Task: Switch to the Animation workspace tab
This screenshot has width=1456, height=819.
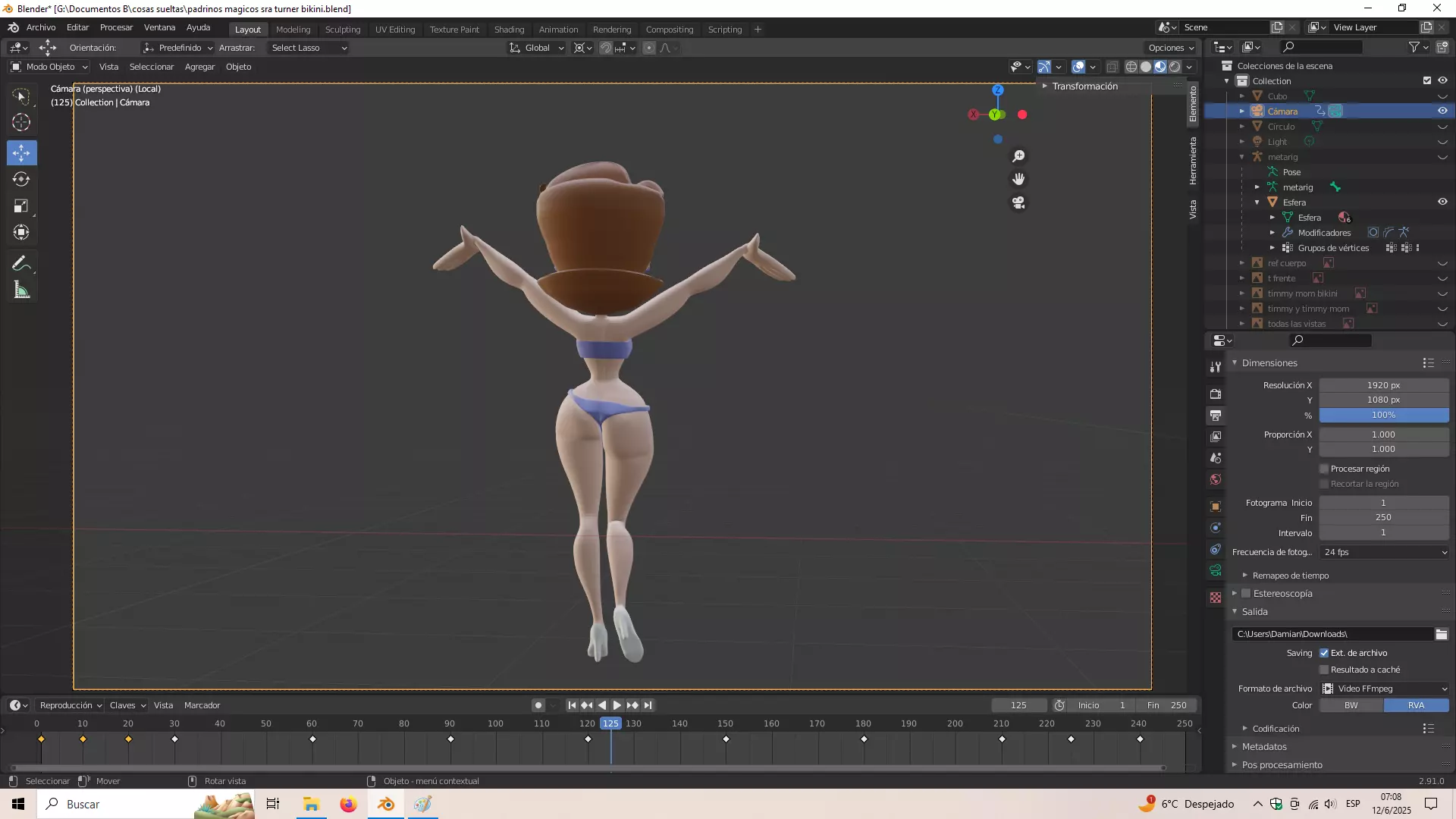Action: (x=558, y=30)
